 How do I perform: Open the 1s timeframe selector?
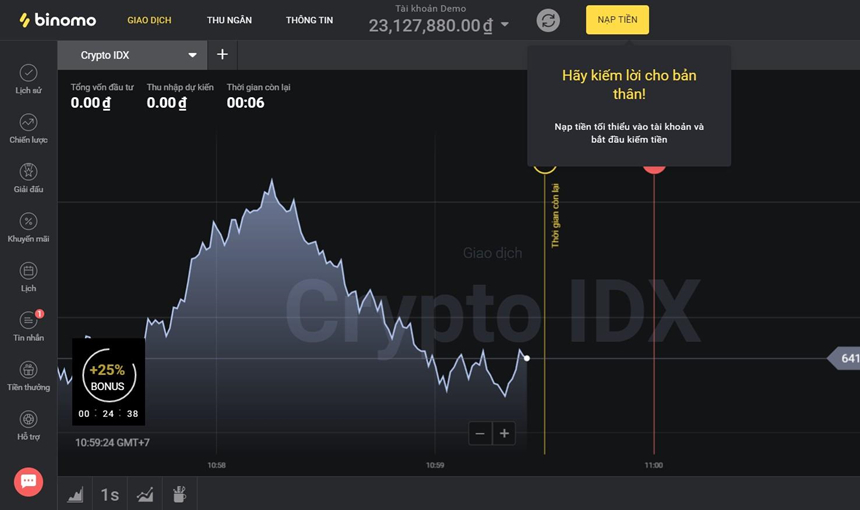110,494
